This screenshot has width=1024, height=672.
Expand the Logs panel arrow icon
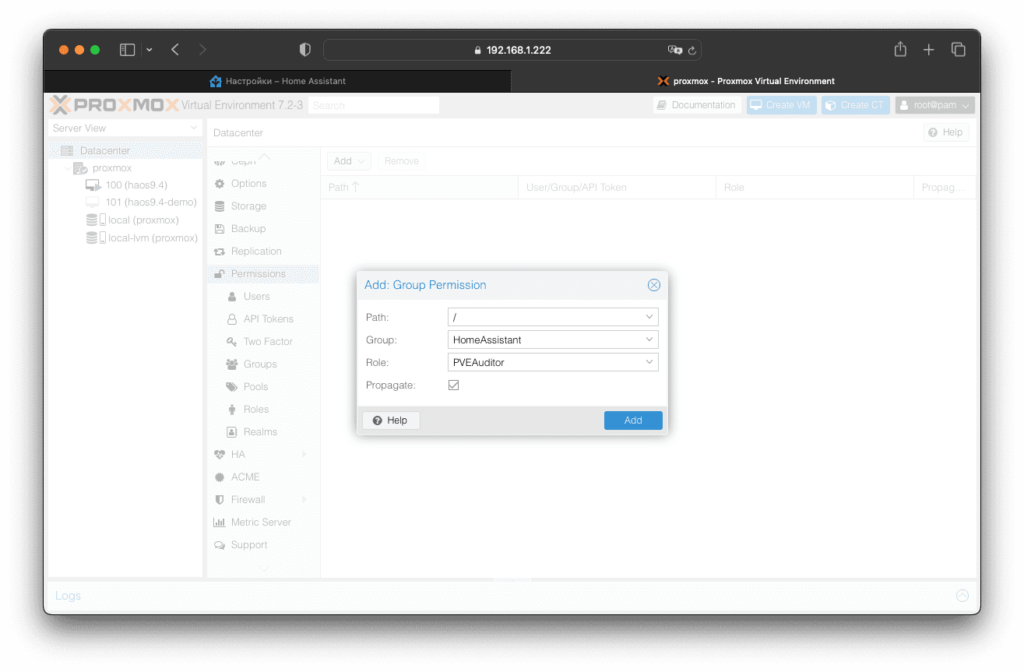(x=962, y=596)
